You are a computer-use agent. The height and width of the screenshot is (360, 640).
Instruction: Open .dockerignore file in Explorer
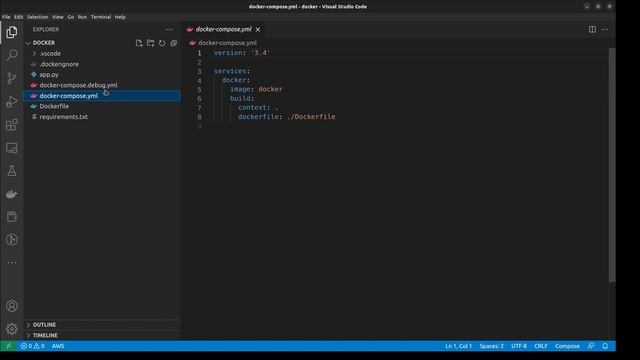[x=102, y=64]
